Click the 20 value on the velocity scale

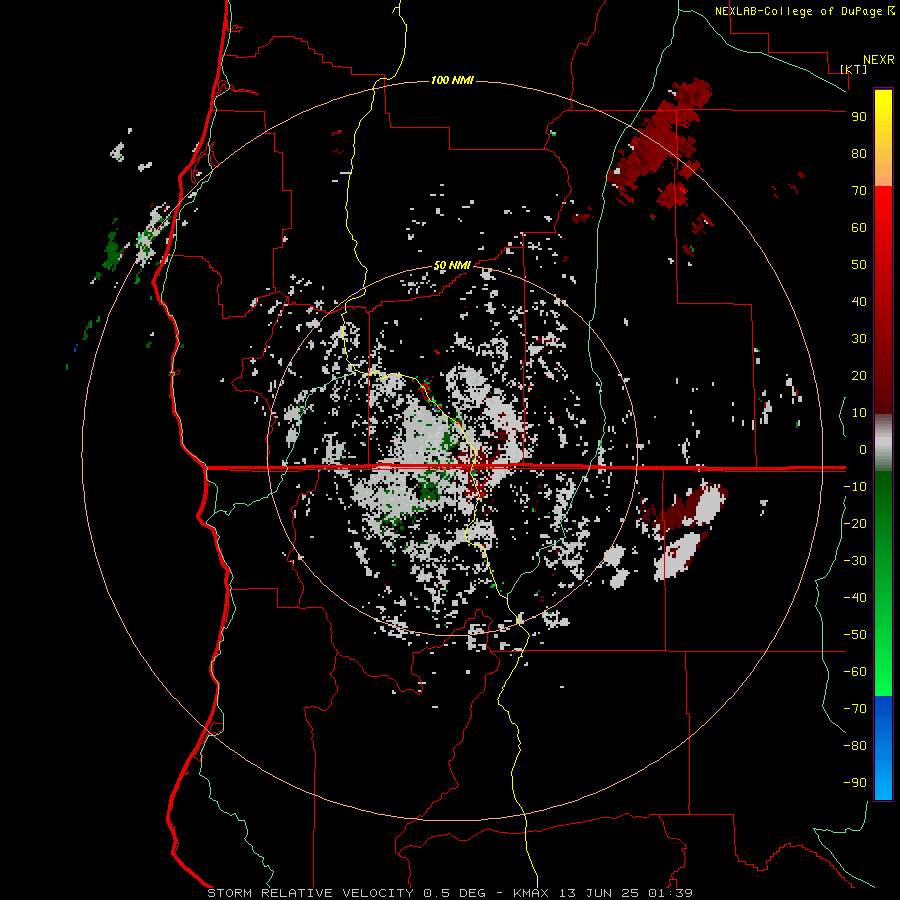click(x=859, y=375)
